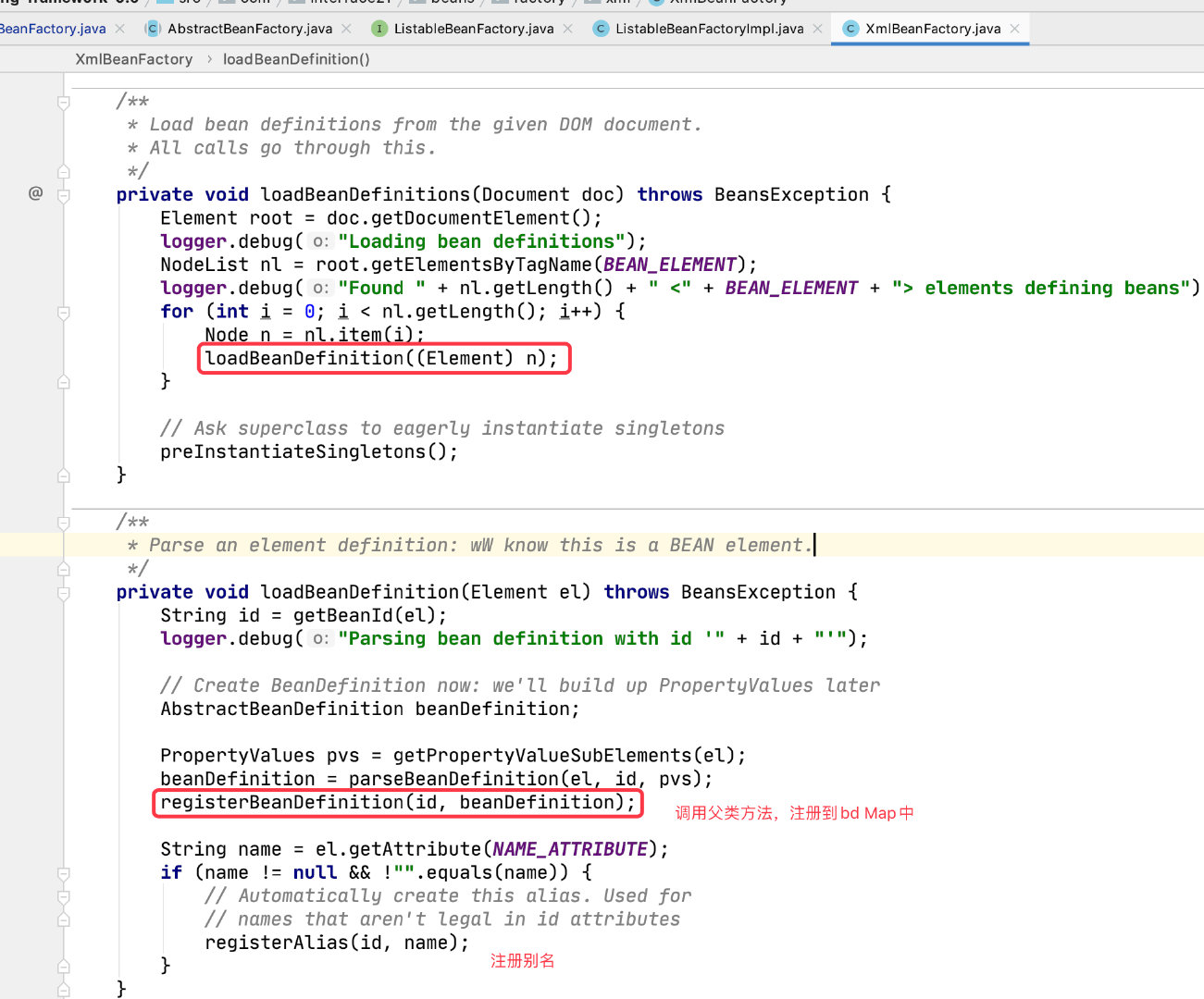
Task: Click the BEAN_ELEMENT constant in getElementsByTagName
Action: click(x=670, y=265)
